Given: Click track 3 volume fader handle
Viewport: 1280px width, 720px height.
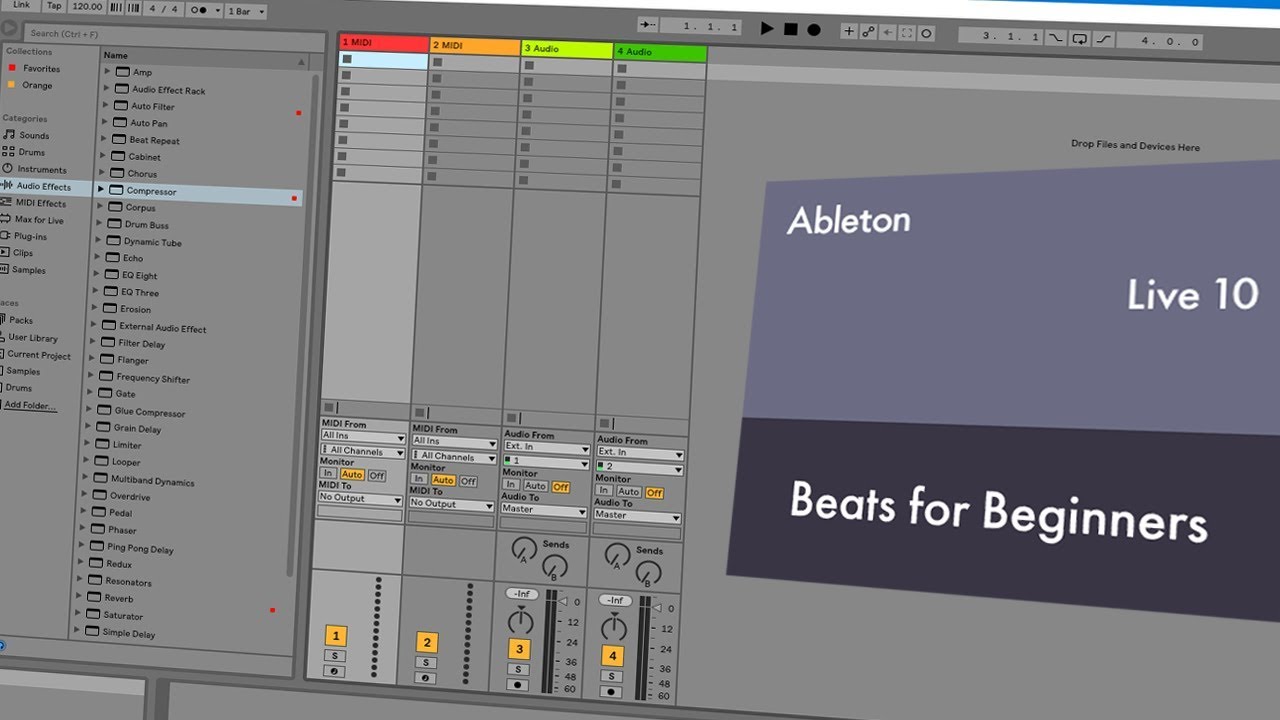Looking at the screenshot, I should click(562, 601).
